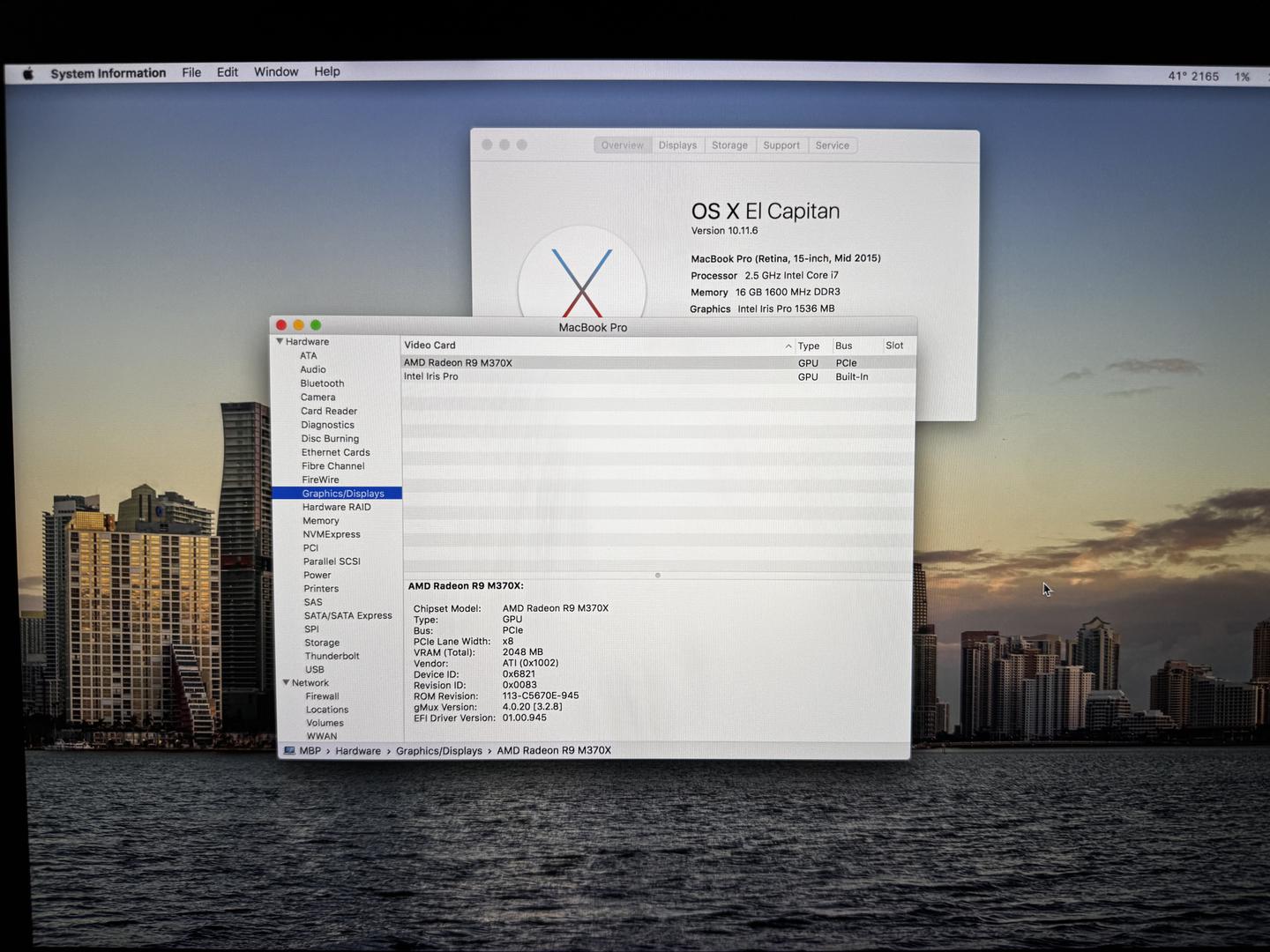Select Audio in the sidebar
Viewport: 1270px width, 952px height.
pyautogui.click(x=313, y=370)
